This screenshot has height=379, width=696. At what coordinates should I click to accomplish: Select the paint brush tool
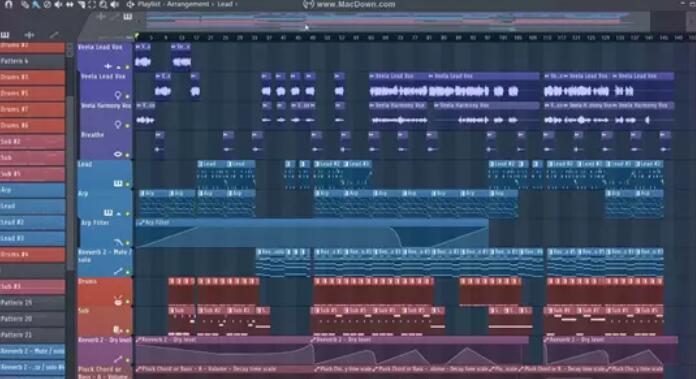36,4
